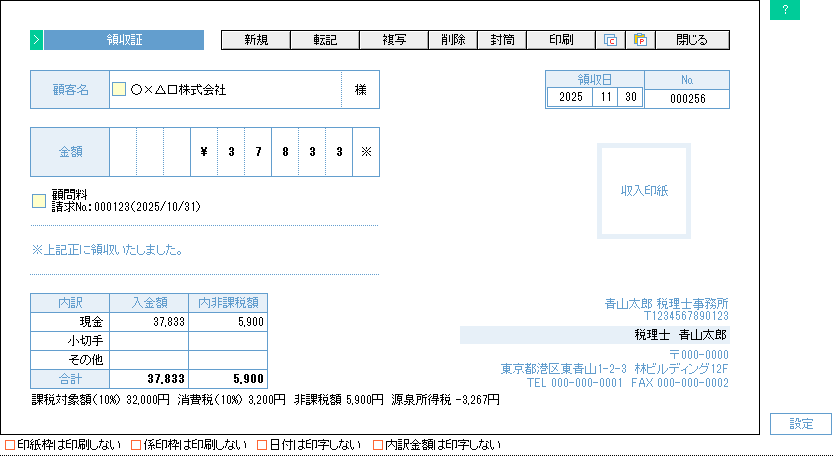Image resolution: width=833 pixels, height=456 pixels.
Task: Toggle 内訳金額は印字しない checkbox
Action: [x=378, y=445]
